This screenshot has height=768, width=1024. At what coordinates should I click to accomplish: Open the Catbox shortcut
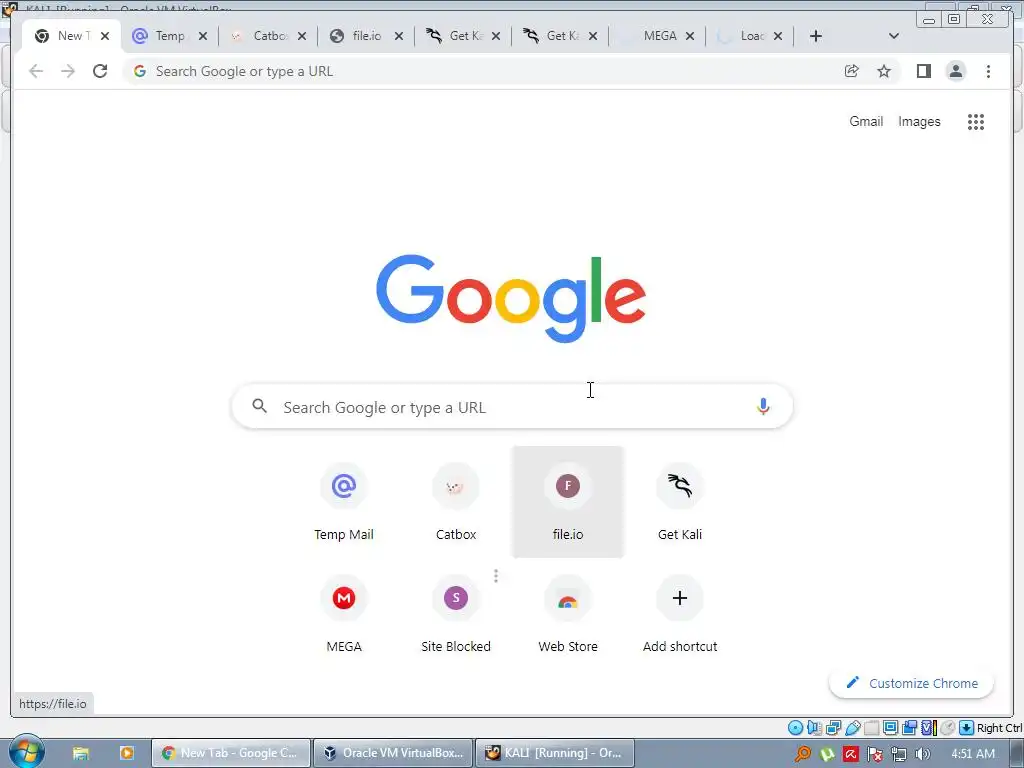tap(456, 502)
